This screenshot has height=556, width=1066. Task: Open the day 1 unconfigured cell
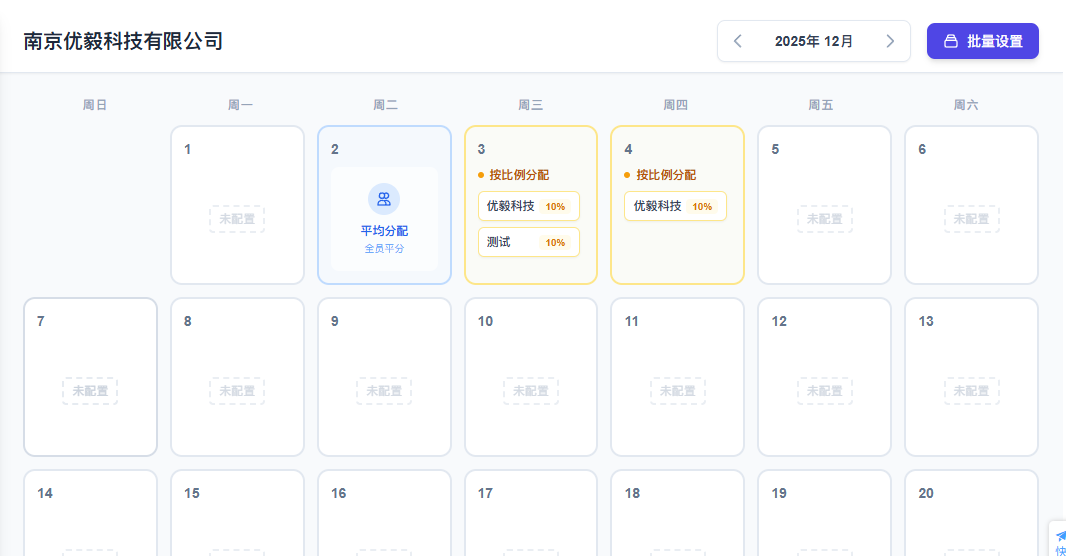[237, 205]
